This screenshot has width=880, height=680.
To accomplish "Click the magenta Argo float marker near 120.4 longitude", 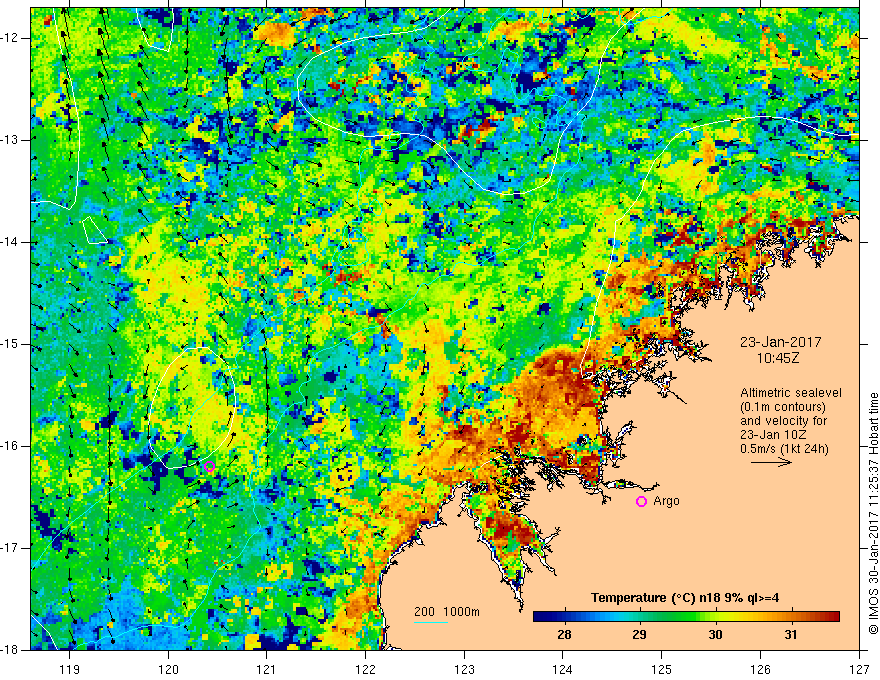I will (210, 466).
